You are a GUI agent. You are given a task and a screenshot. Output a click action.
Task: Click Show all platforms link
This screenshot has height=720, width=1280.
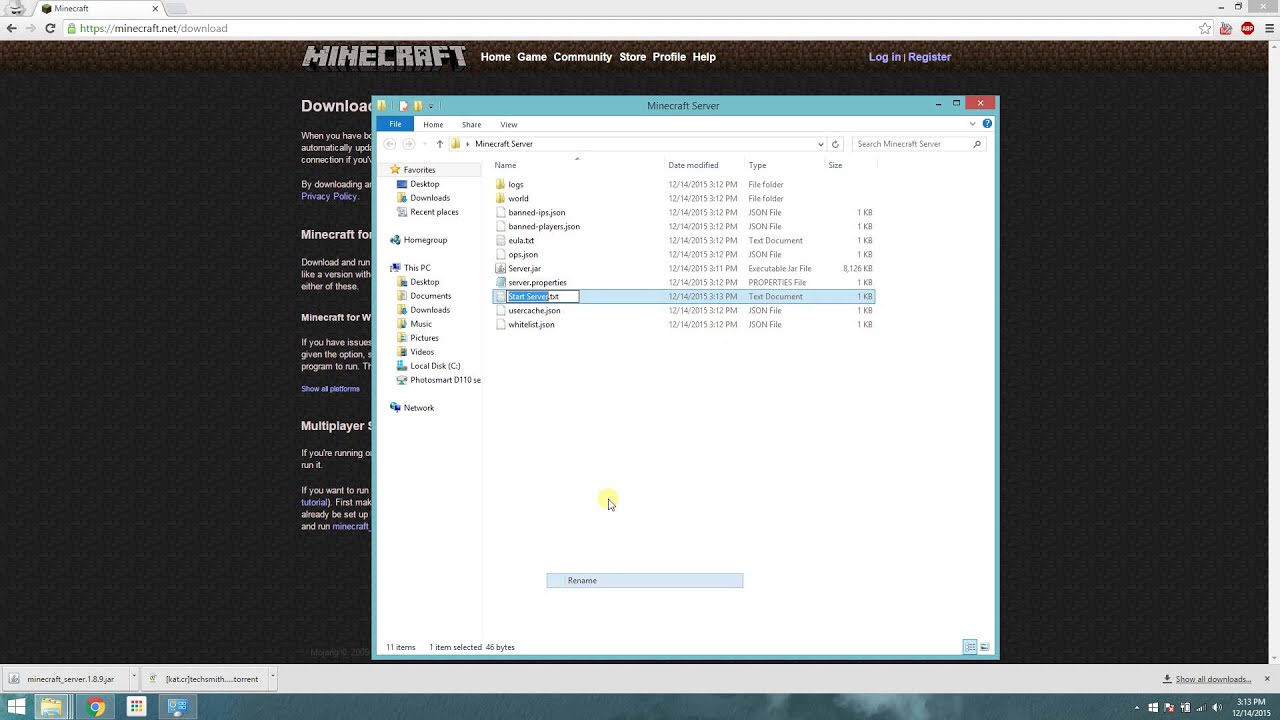click(x=330, y=389)
